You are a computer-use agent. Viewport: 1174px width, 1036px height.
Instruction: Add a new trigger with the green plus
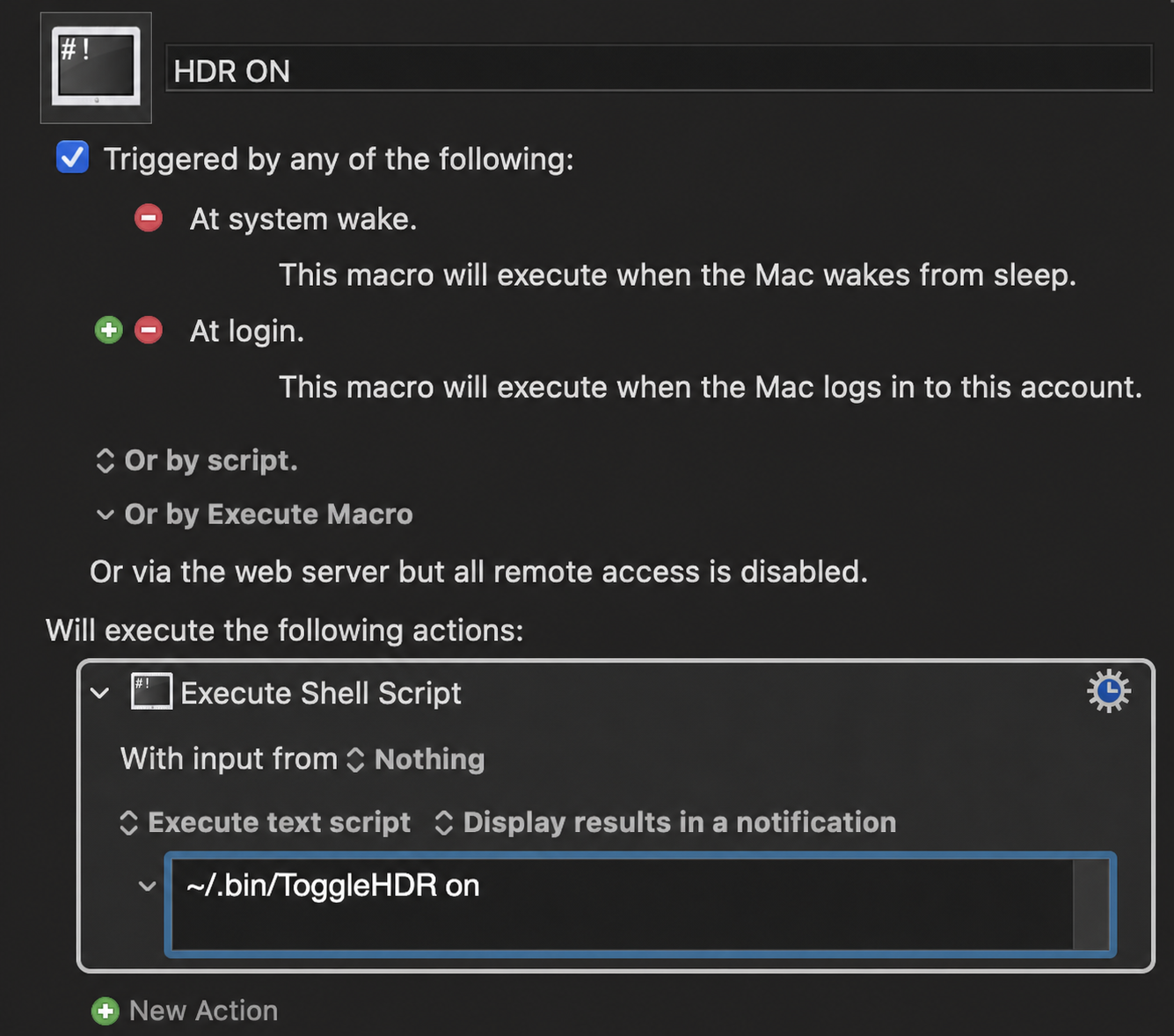pos(109,331)
